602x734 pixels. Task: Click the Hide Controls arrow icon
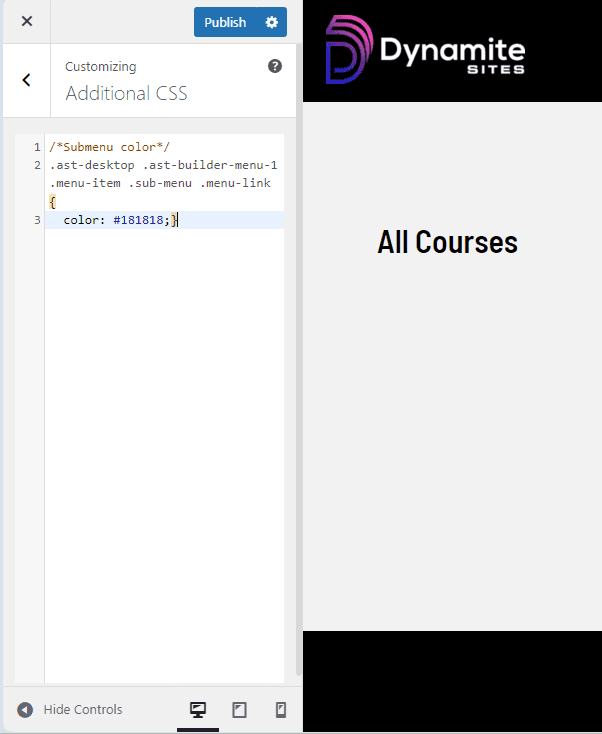[25, 710]
